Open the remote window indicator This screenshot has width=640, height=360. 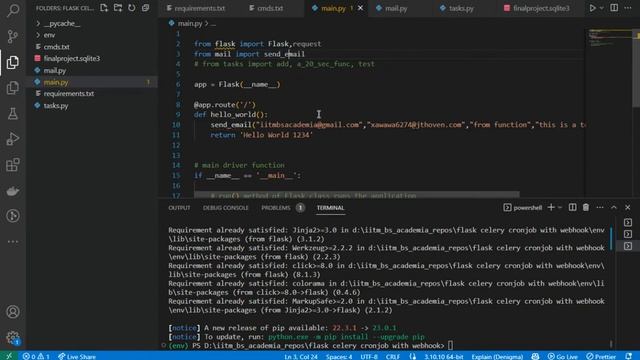(9, 356)
